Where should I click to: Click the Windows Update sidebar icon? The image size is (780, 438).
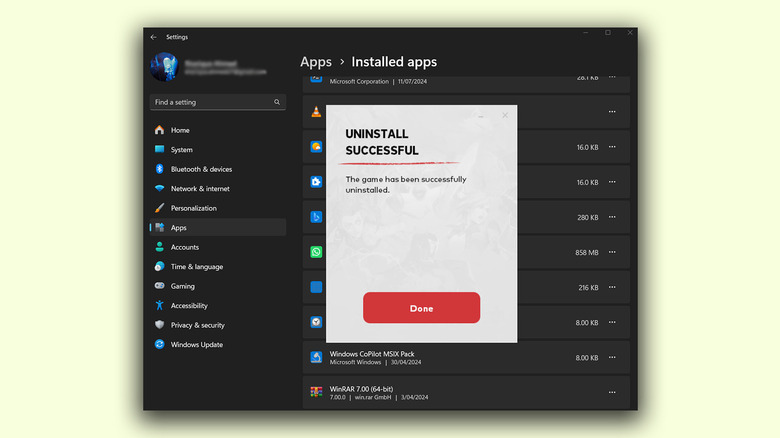click(x=159, y=345)
